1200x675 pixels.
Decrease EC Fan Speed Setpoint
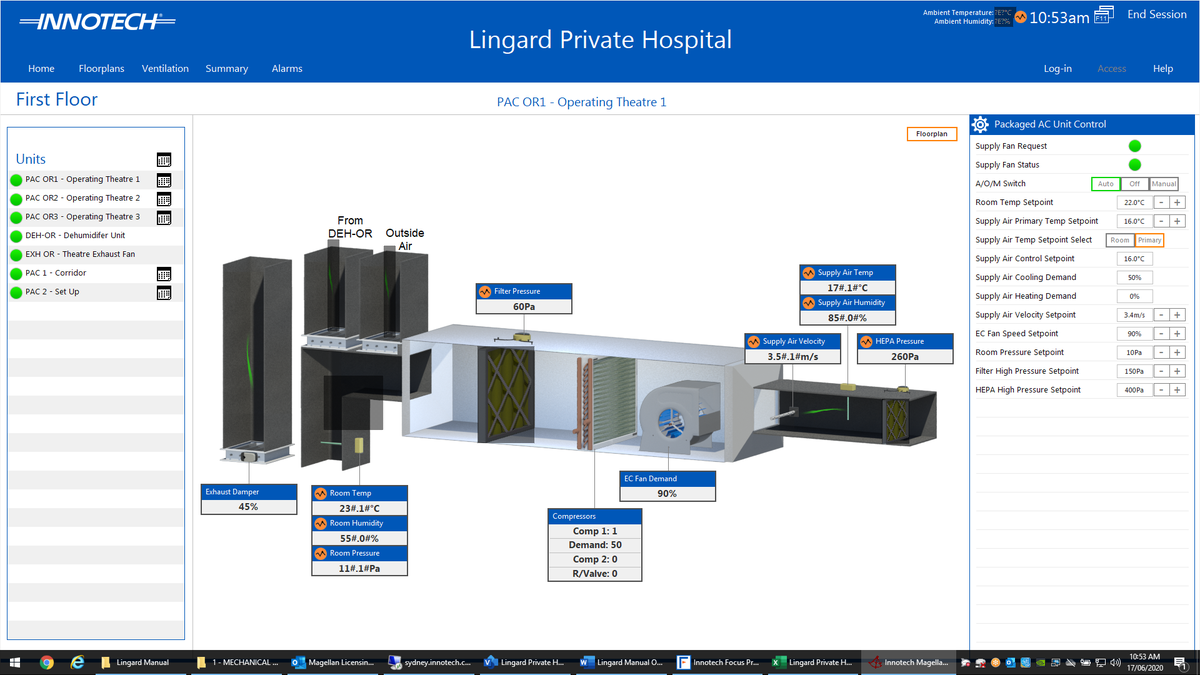[x=1162, y=334]
